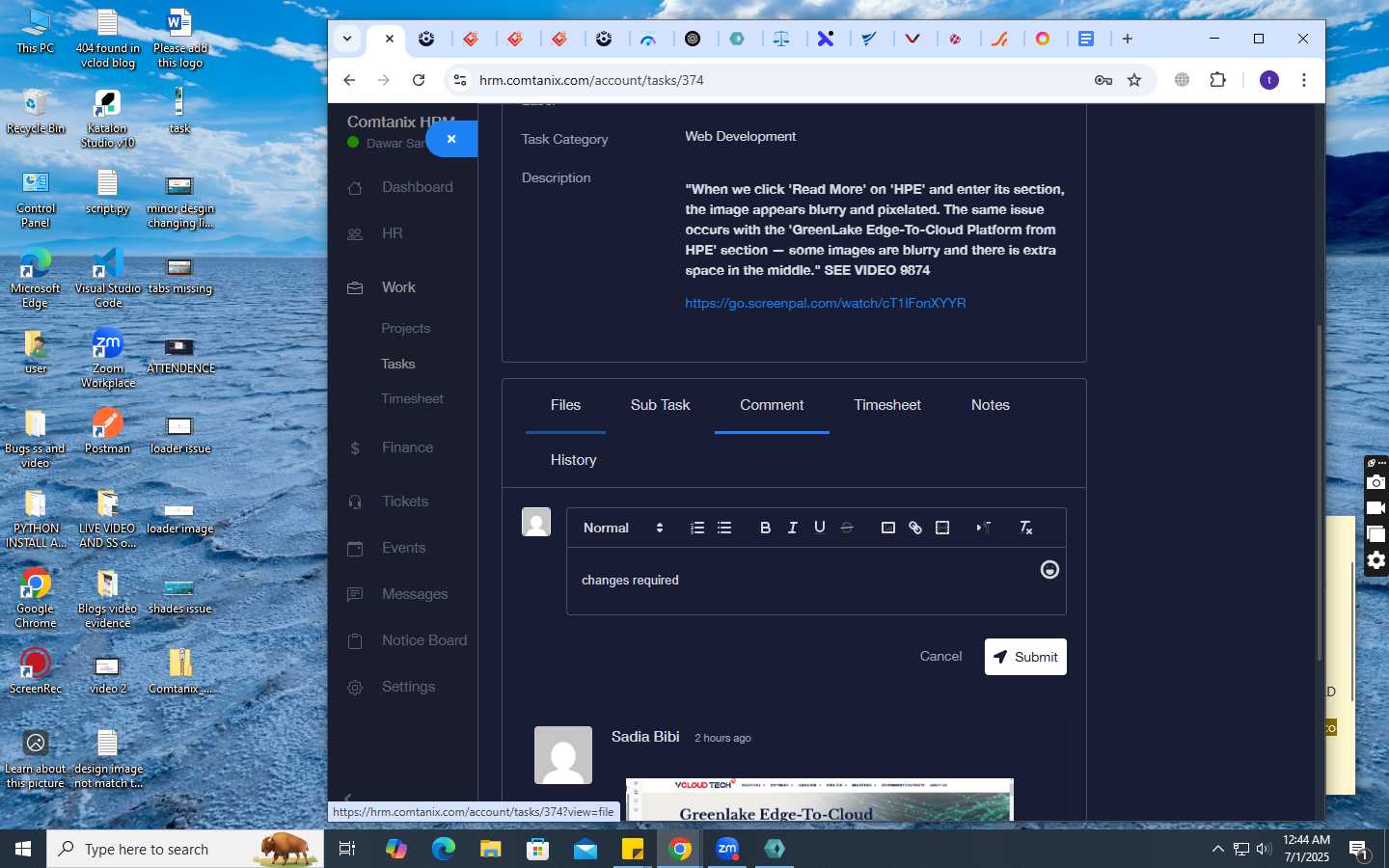The image size is (1389, 868).
Task: Open the Chrome tab search dropdown
Action: point(347,39)
